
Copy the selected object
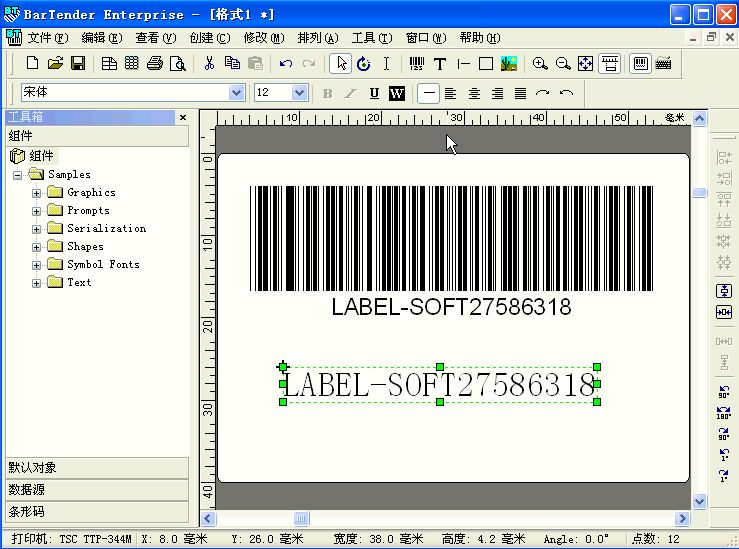click(232, 63)
